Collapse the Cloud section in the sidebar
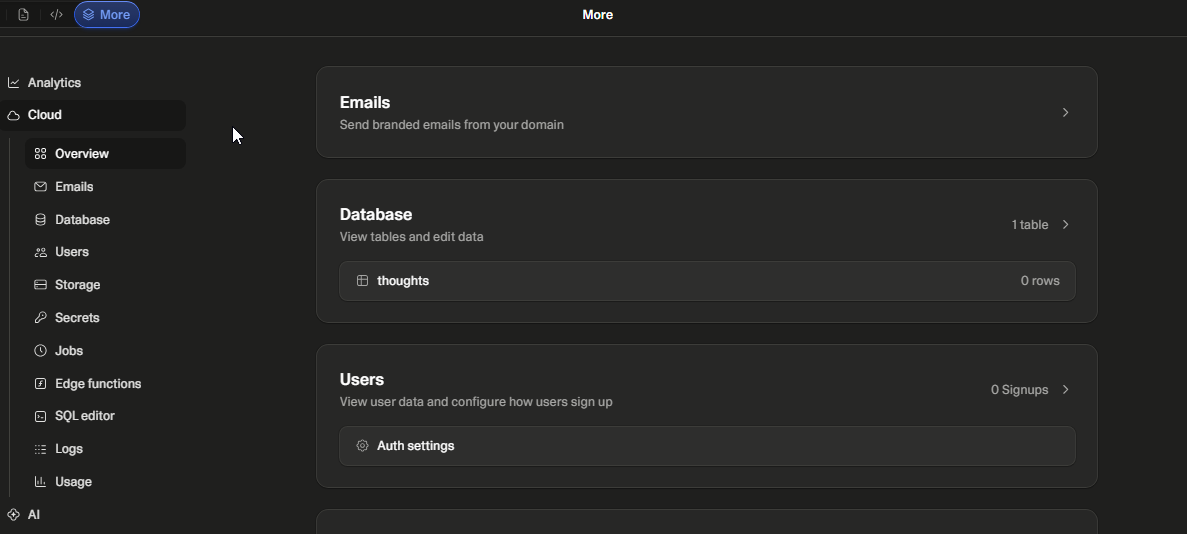 click(92, 115)
